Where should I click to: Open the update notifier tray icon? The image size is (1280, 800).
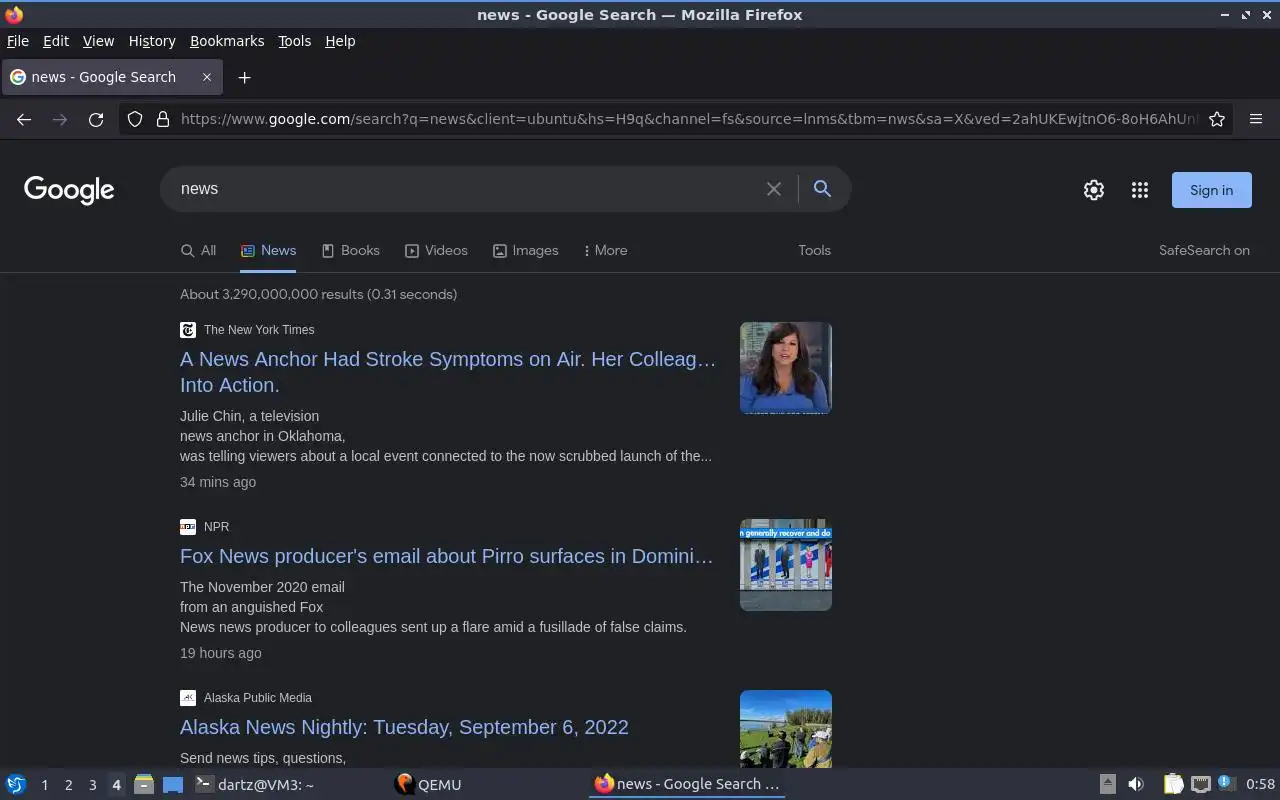(x=1227, y=784)
